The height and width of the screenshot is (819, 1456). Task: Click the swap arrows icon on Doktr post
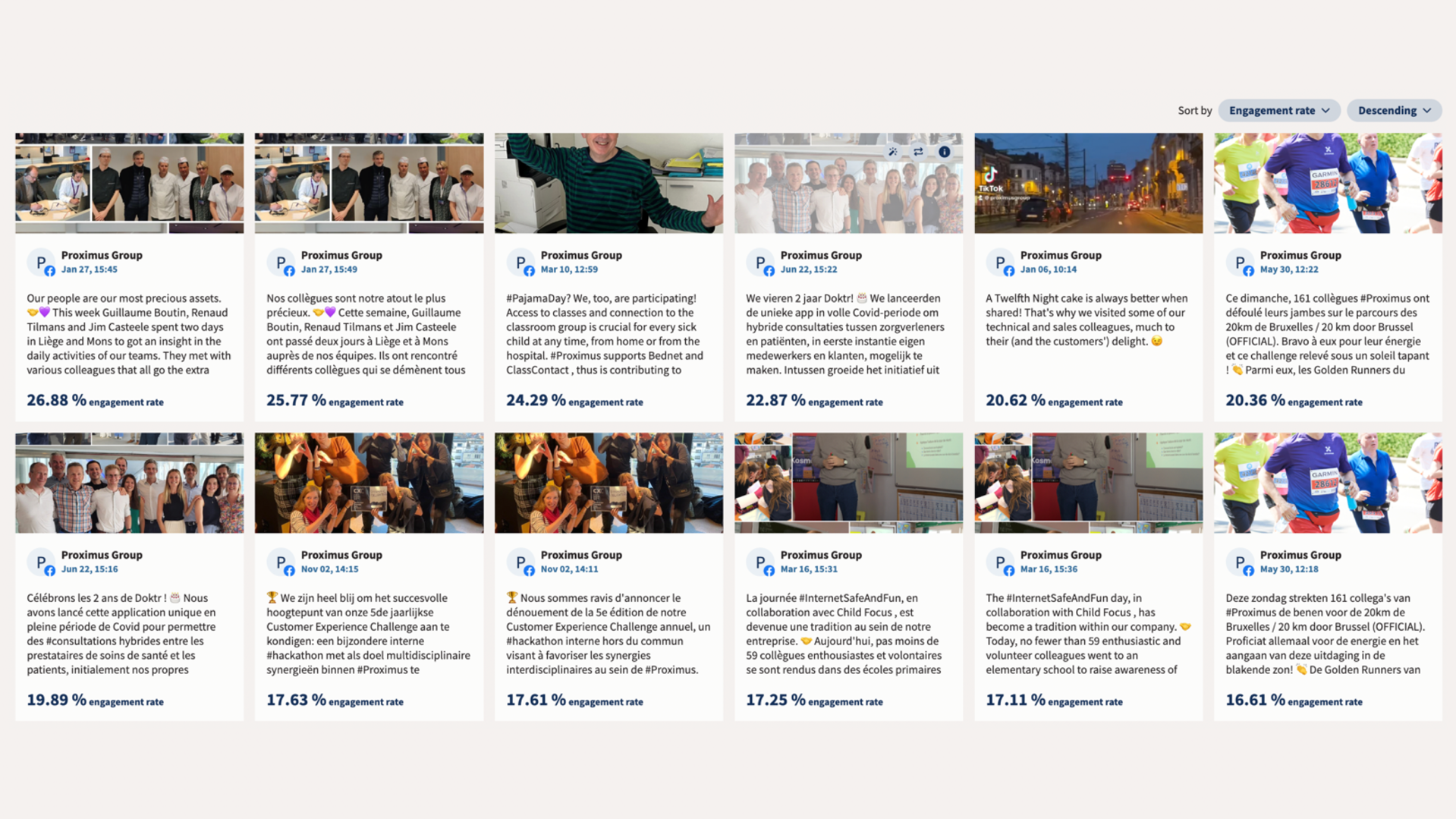(918, 152)
